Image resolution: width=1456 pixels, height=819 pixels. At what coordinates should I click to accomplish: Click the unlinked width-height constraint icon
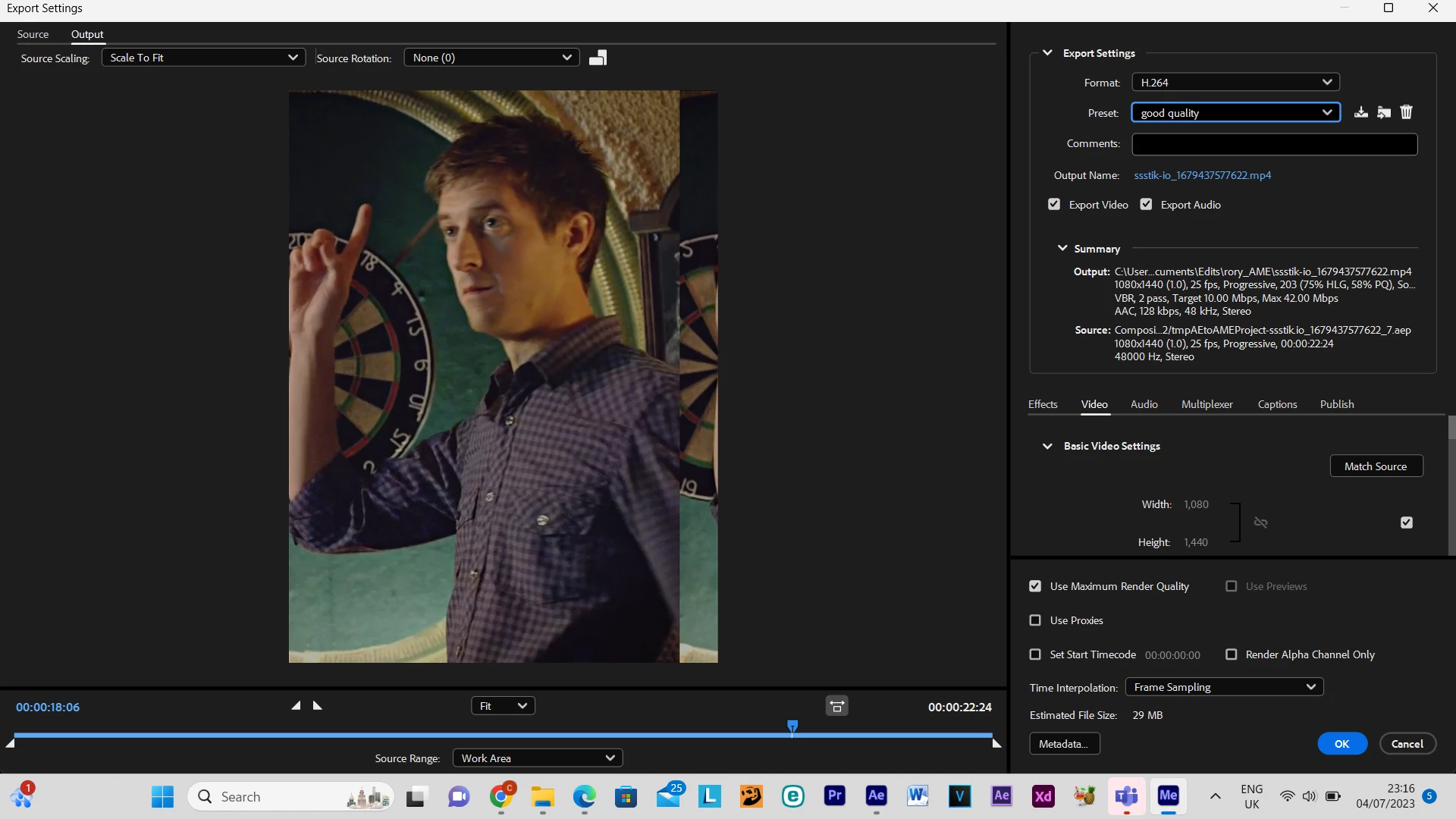click(x=1260, y=522)
